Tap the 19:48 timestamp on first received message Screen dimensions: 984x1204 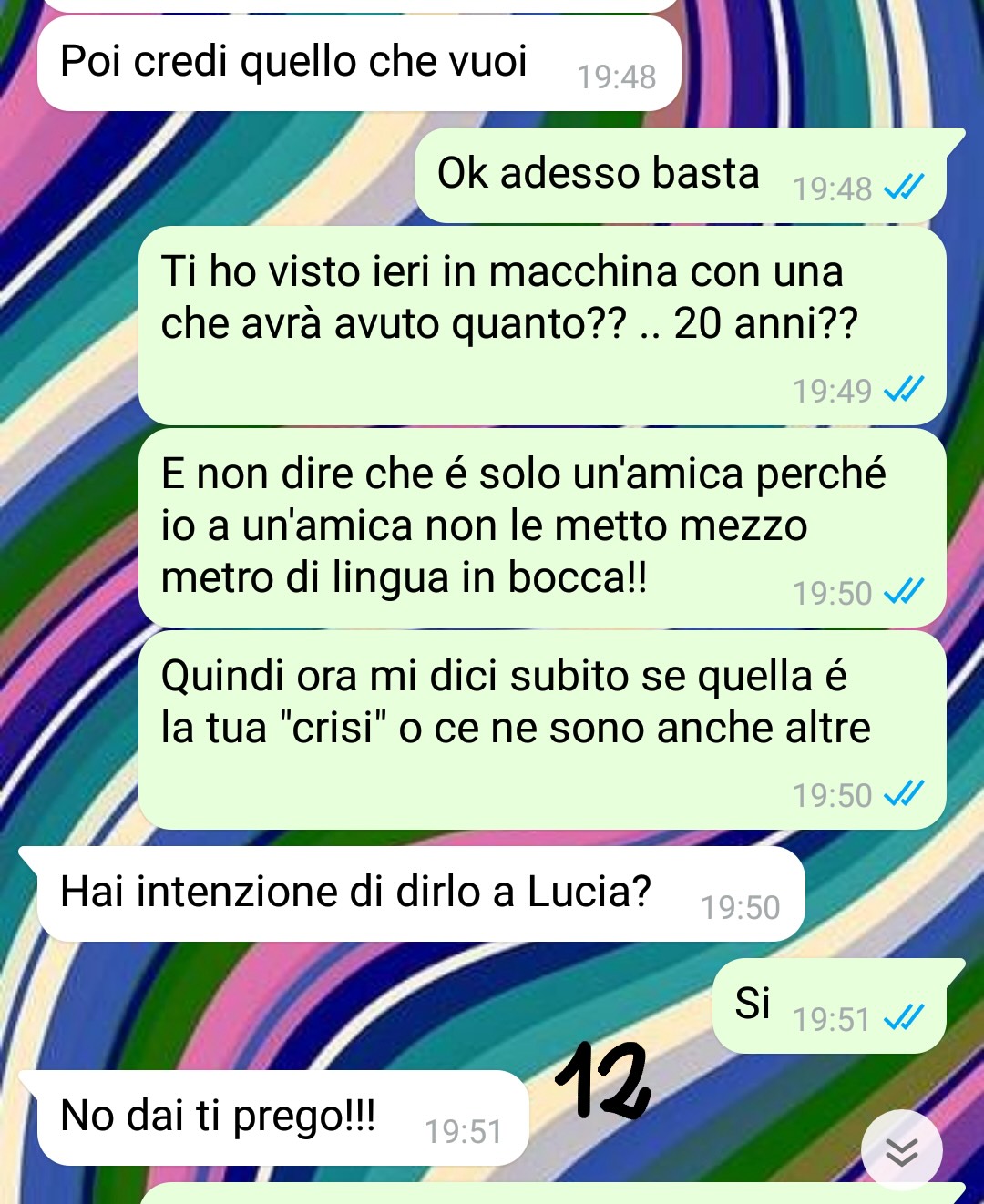pos(617,77)
